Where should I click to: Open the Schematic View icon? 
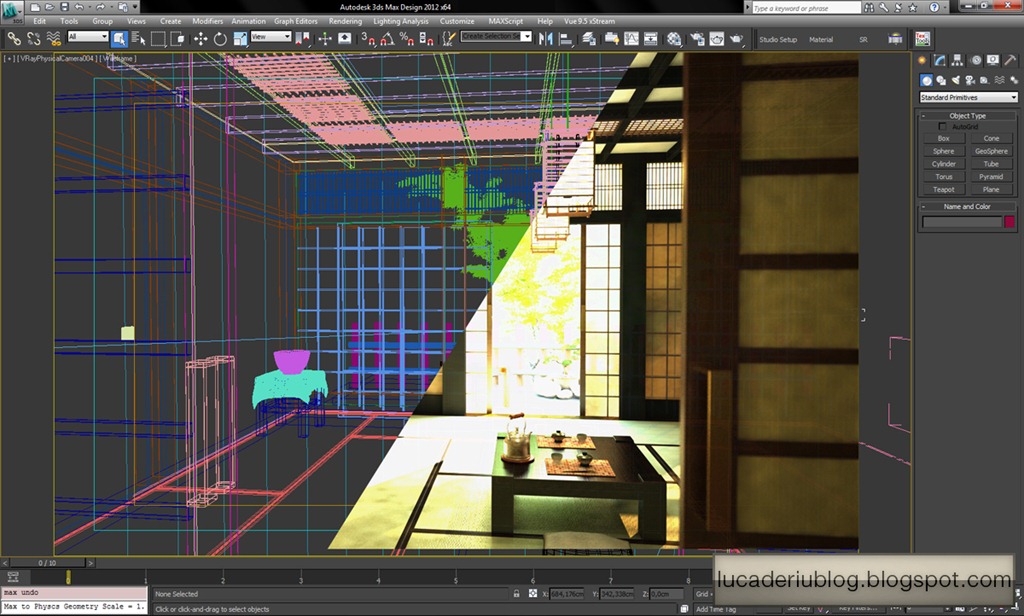click(x=651, y=39)
